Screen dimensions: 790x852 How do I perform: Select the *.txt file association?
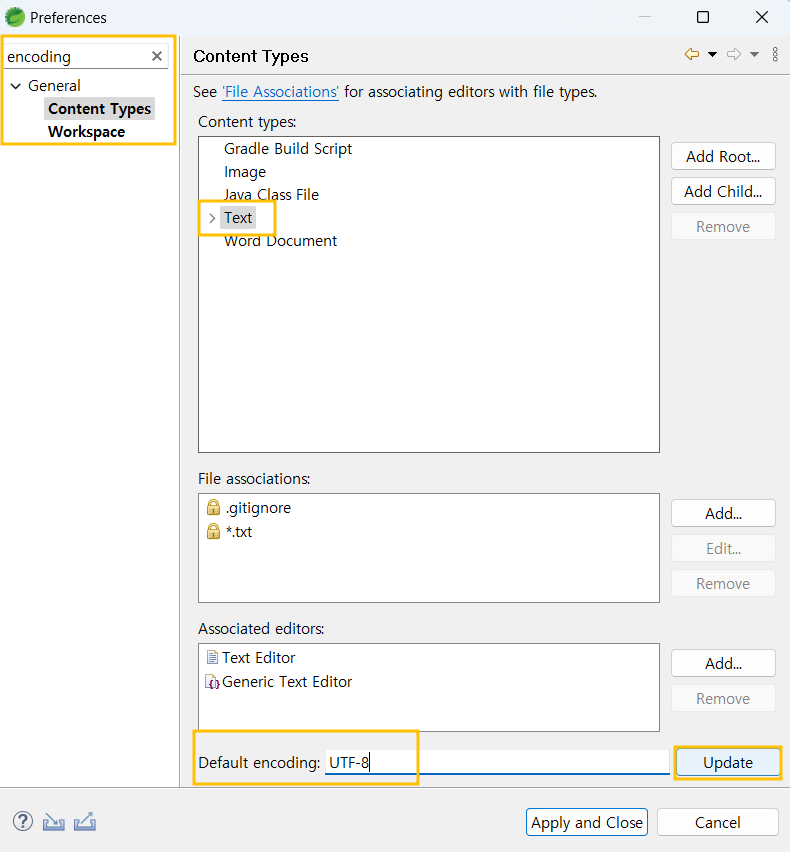point(239,531)
